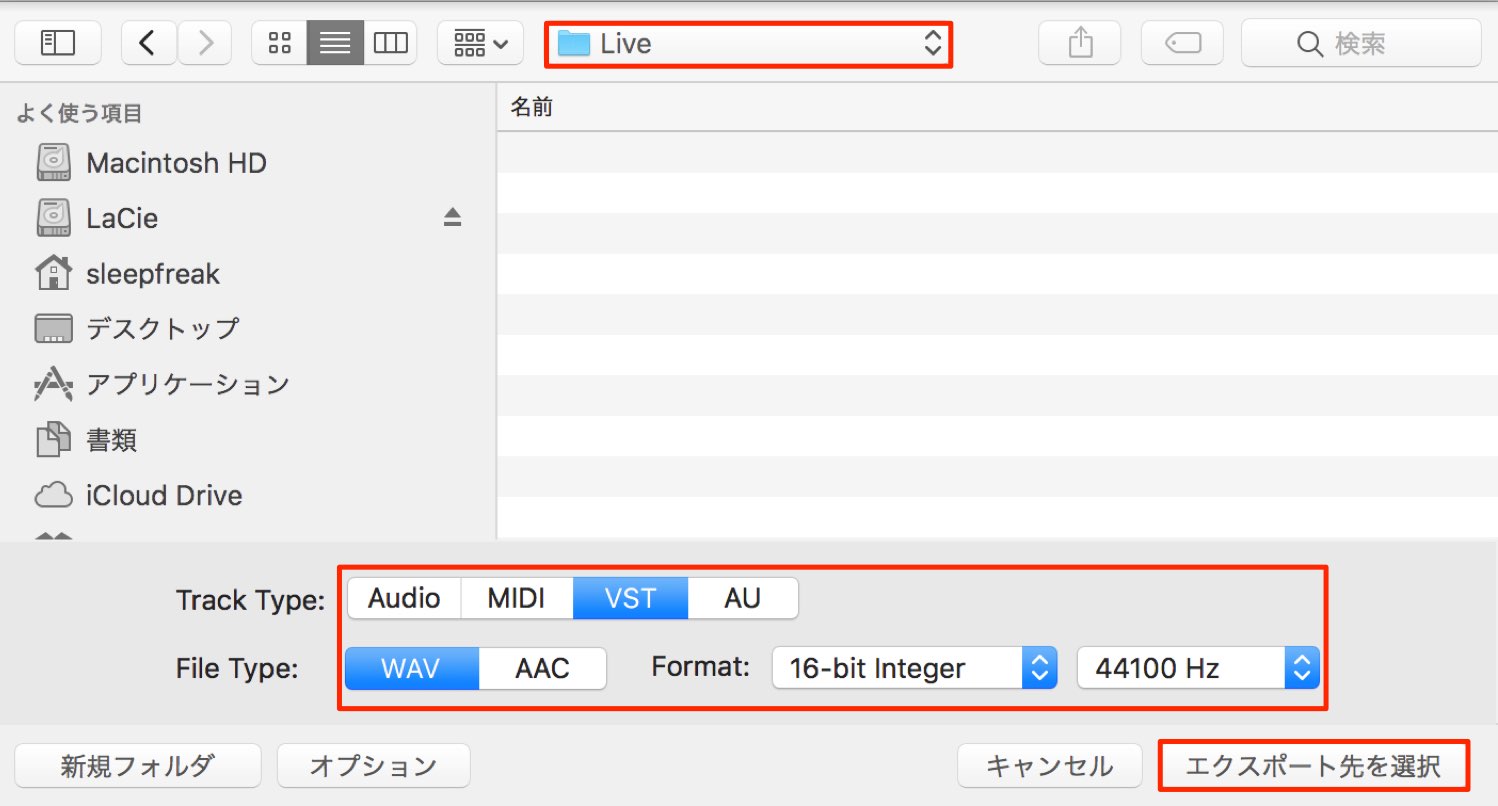
Task: Switch to icon view
Action: pyautogui.click(x=280, y=43)
